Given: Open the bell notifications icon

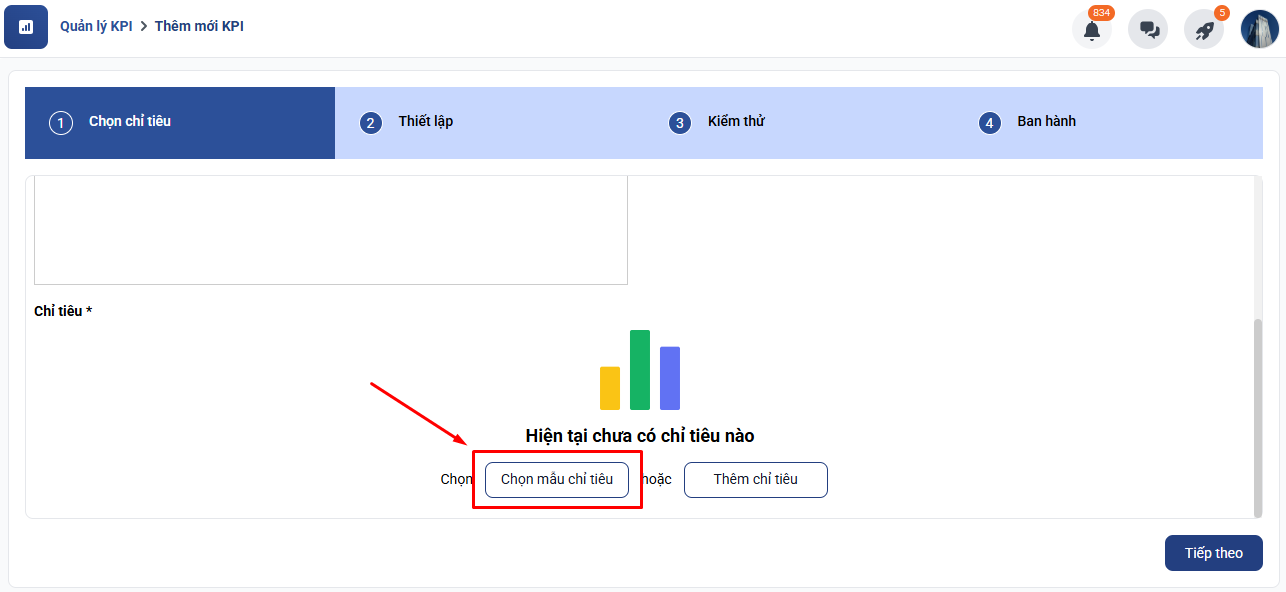Looking at the screenshot, I should pyautogui.click(x=1091, y=30).
